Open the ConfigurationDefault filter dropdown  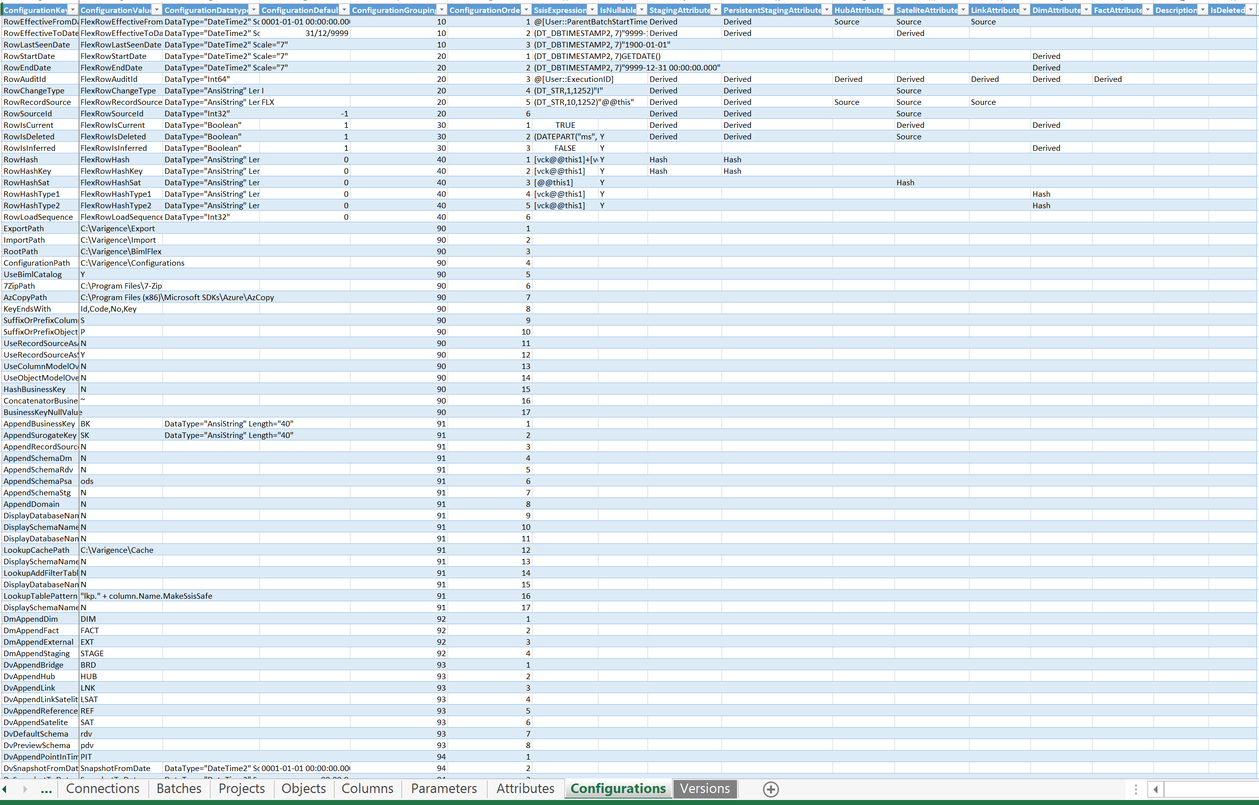click(345, 10)
